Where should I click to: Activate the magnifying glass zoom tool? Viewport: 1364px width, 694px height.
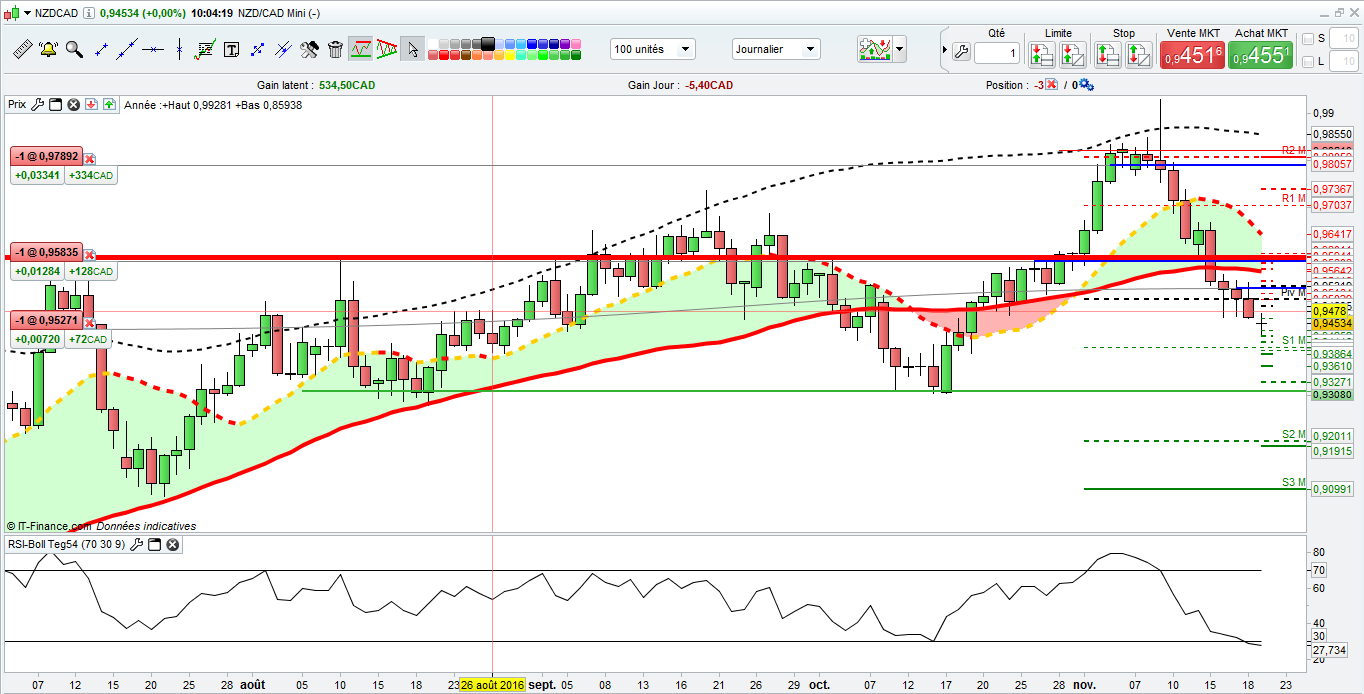click(x=74, y=49)
